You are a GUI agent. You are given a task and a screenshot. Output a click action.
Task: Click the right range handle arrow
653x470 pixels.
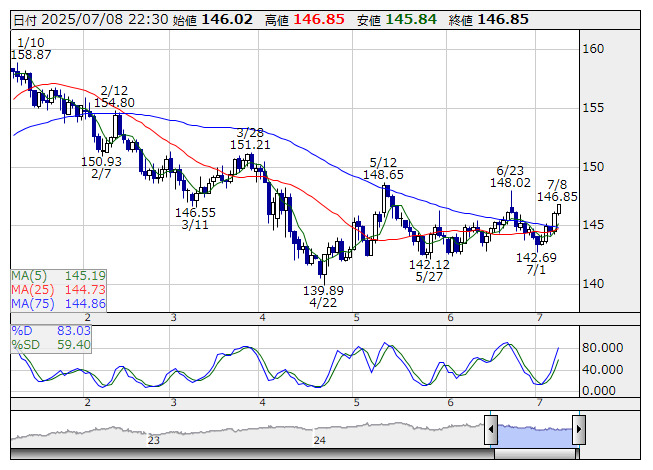coord(579,429)
